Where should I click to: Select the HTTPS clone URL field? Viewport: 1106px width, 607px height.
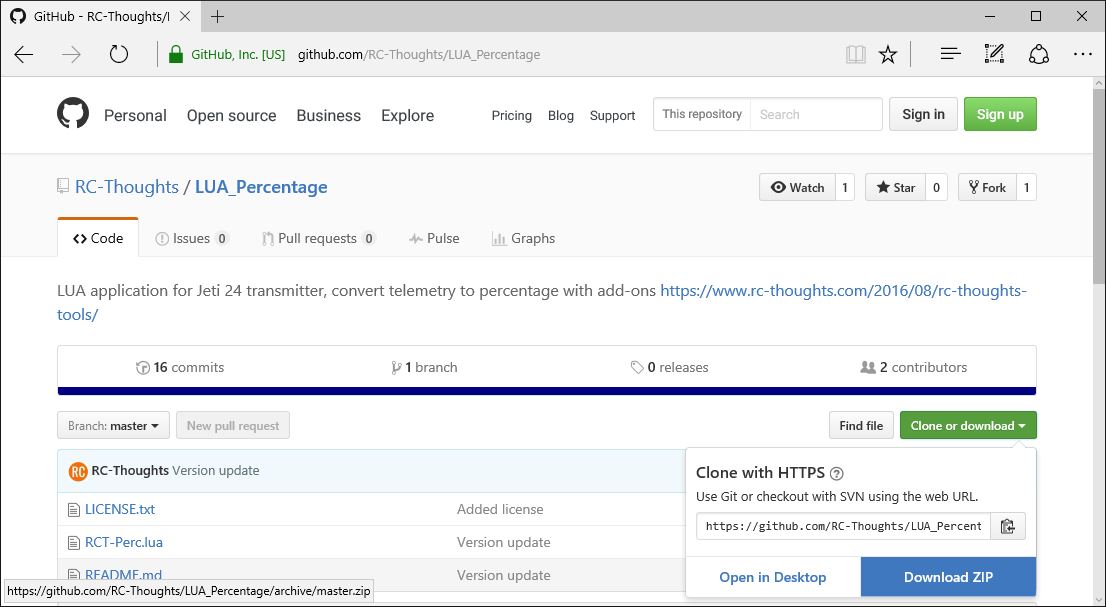click(844, 526)
